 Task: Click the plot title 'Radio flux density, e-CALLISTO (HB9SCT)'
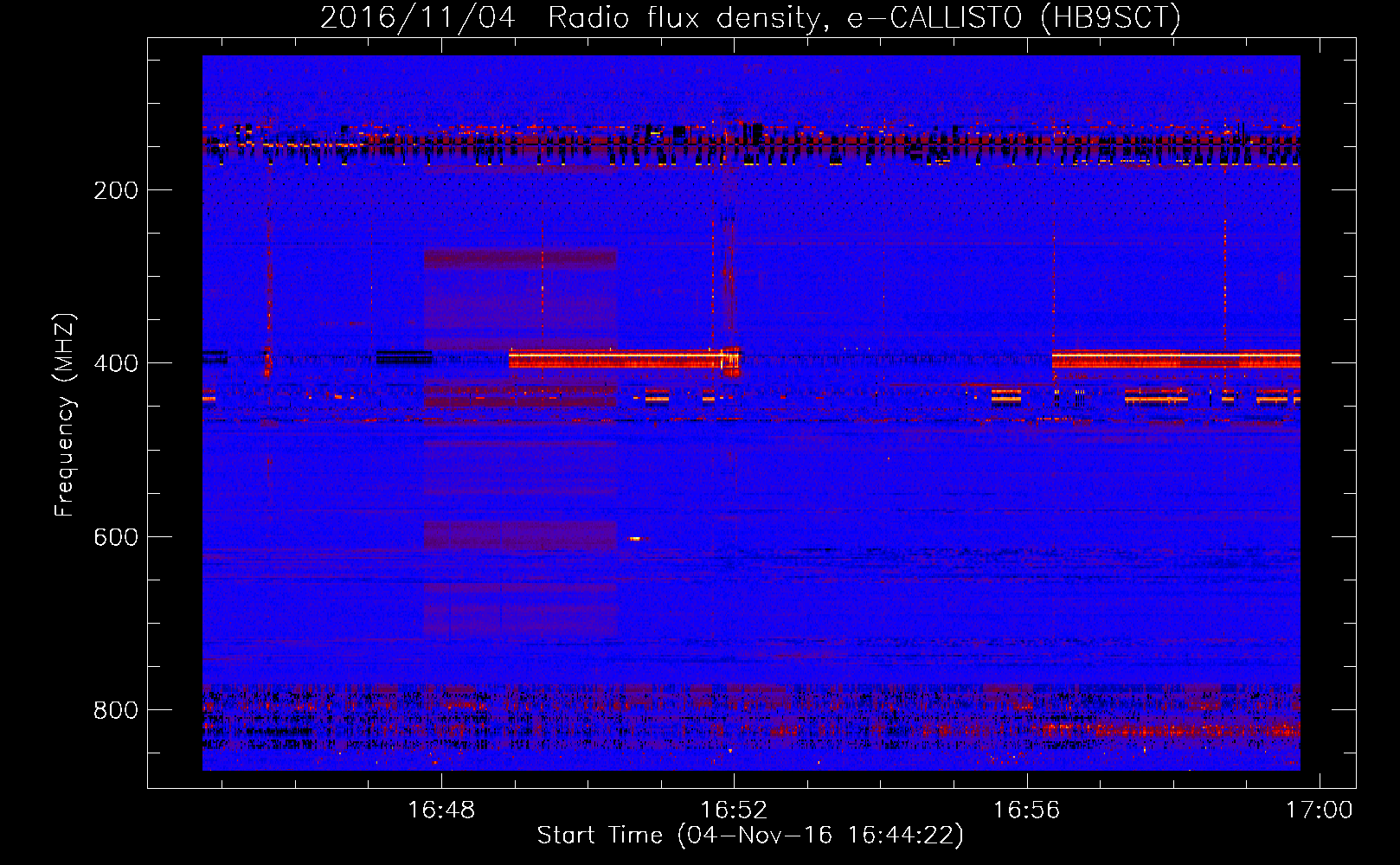[x=864, y=17]
